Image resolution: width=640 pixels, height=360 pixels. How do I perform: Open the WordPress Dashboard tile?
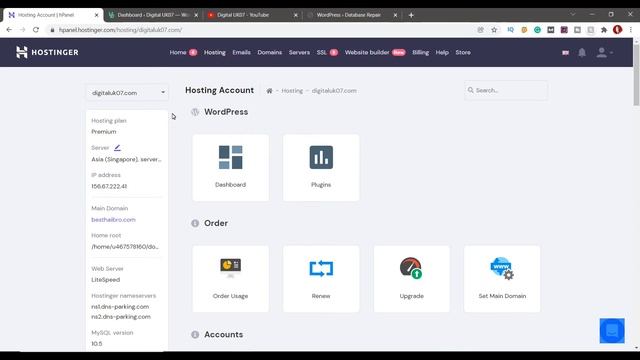click(x=231, y=167)
